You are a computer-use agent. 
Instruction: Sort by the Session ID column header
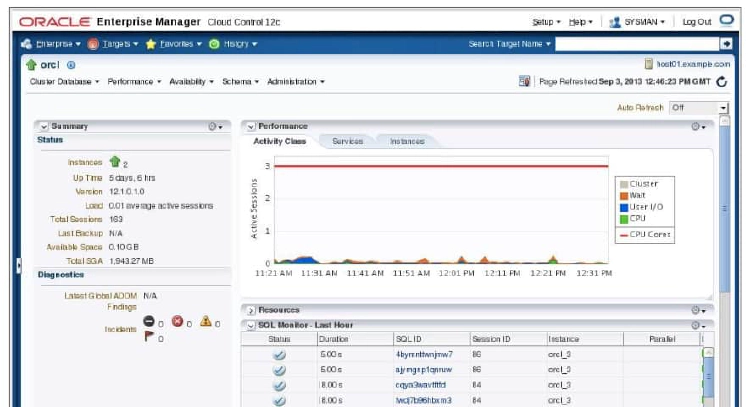click(x=508, y=339)
